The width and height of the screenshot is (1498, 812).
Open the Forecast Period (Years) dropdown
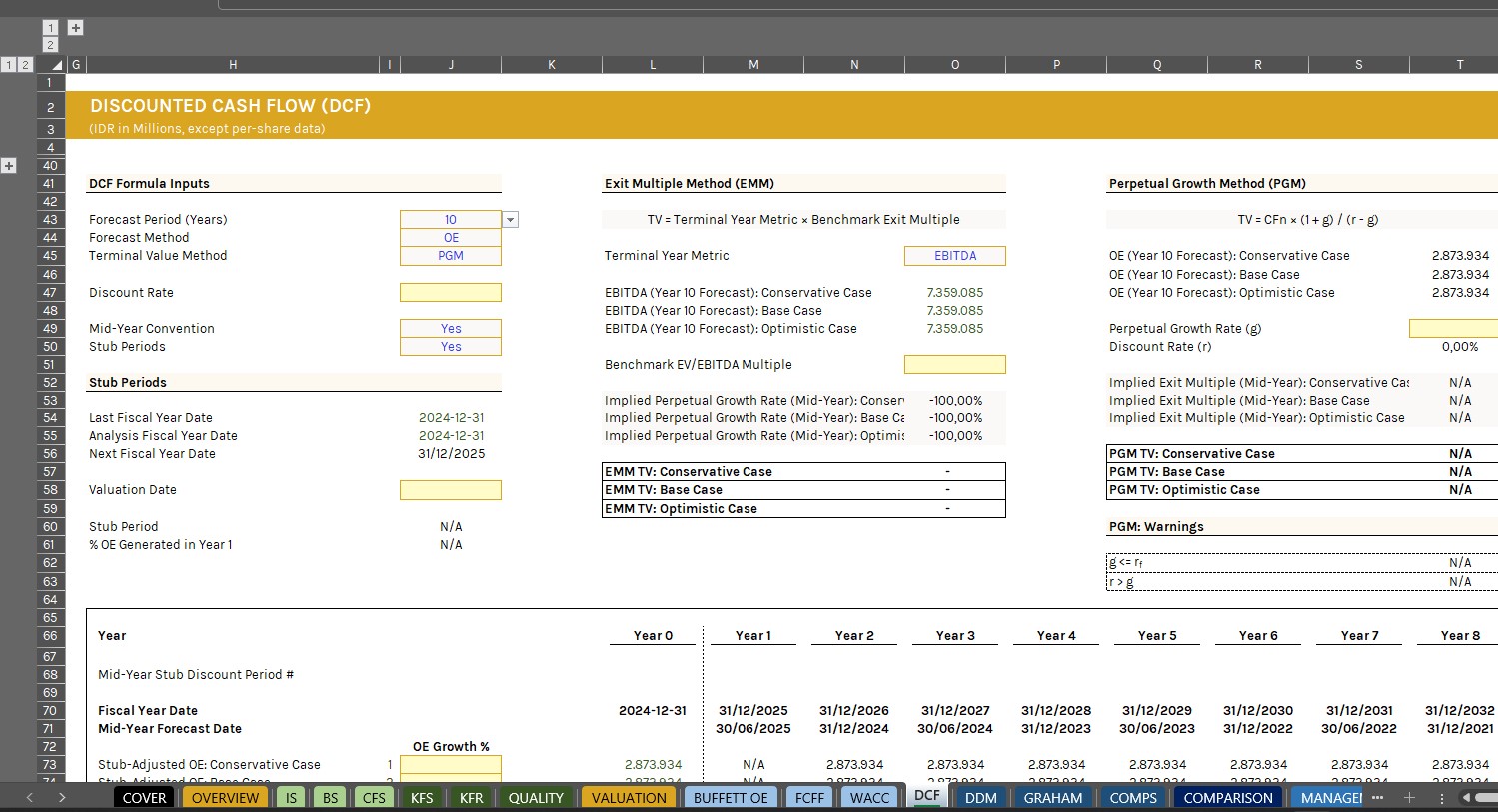(x=510, y=219)
